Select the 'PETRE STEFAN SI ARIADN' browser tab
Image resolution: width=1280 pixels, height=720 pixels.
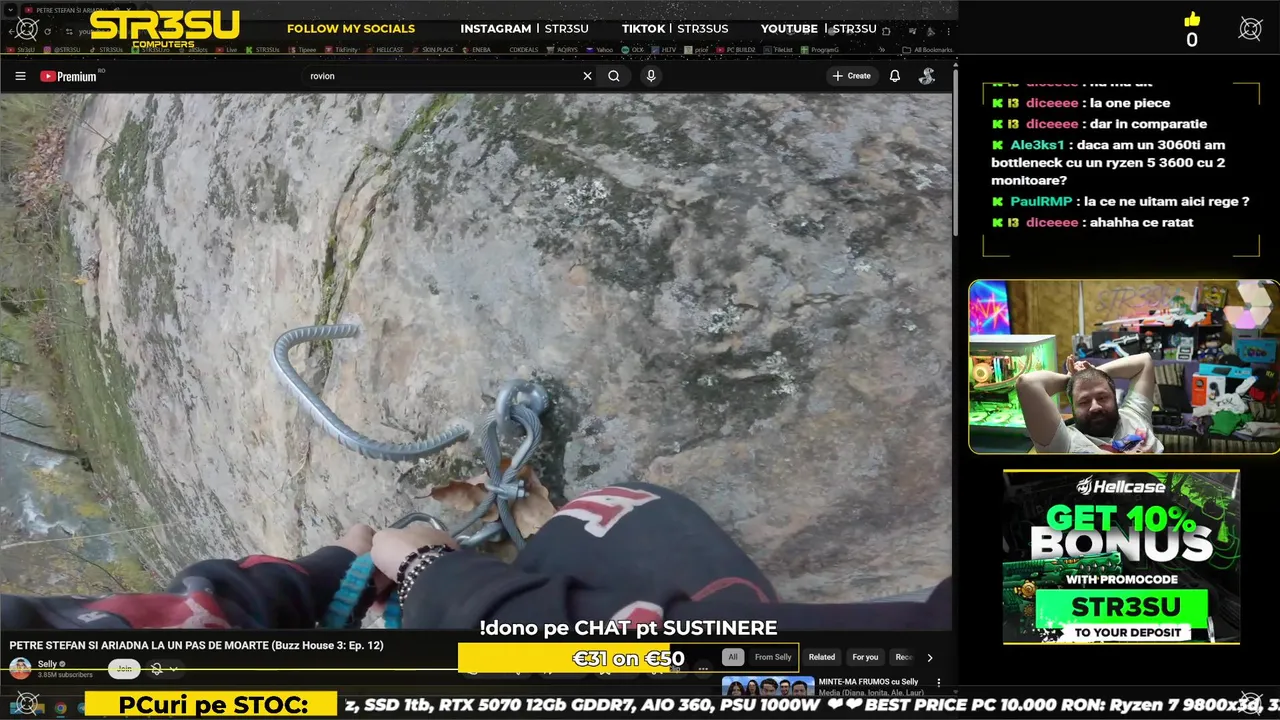tap(75, 10)
